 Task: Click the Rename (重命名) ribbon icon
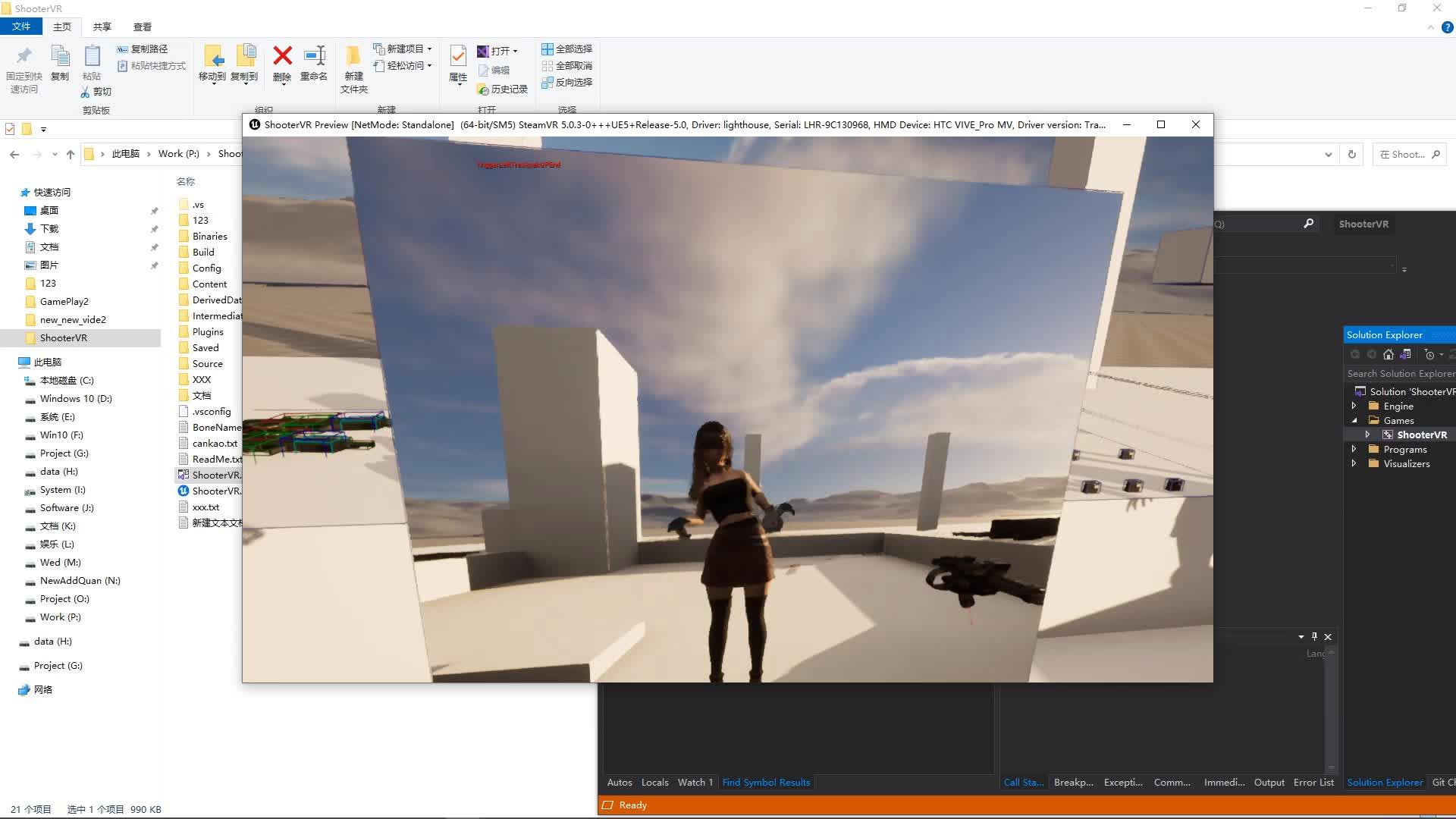pos(314,56)
